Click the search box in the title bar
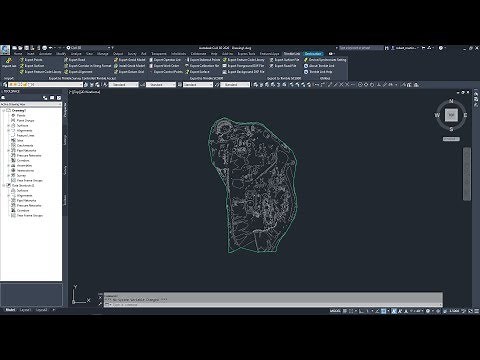 (361, 48)
